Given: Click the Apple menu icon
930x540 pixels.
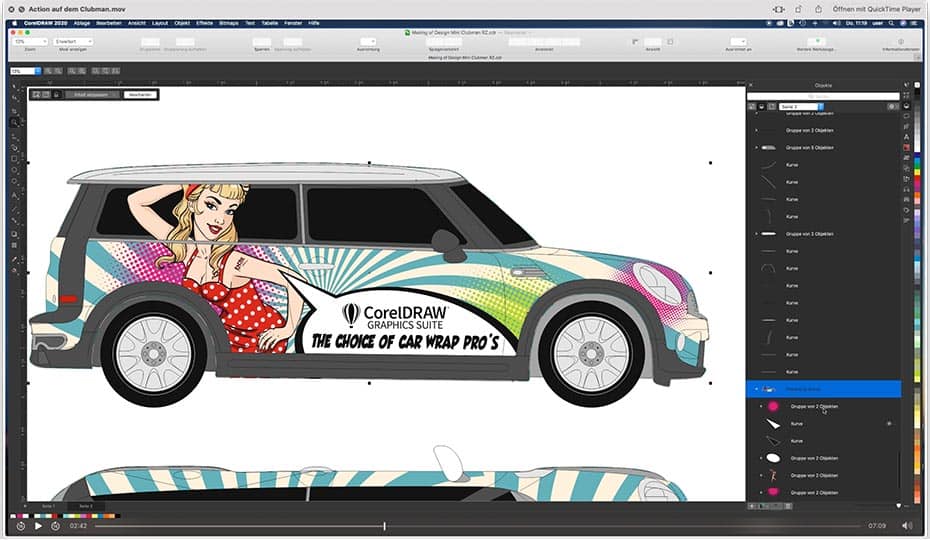Looking at the screenshot, I should [15, 23].
